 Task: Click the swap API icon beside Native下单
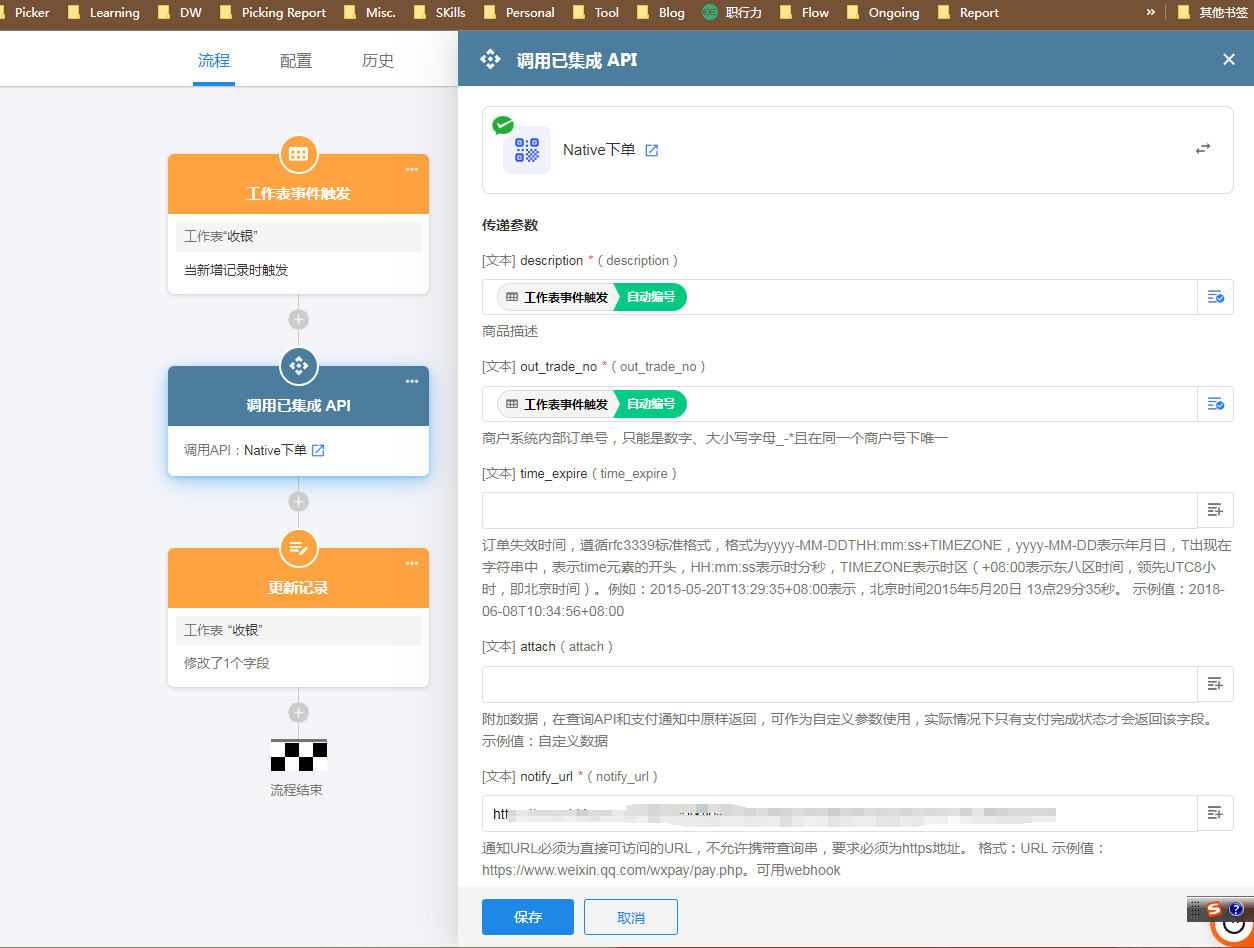1202,149
